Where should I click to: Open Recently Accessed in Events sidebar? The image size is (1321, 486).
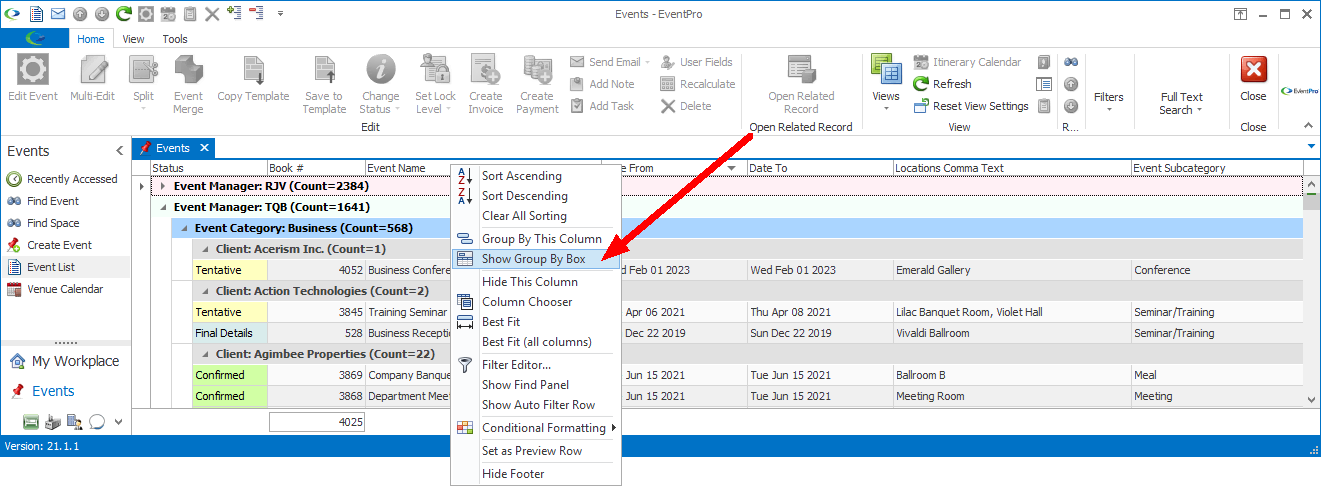tap(65, 179)
